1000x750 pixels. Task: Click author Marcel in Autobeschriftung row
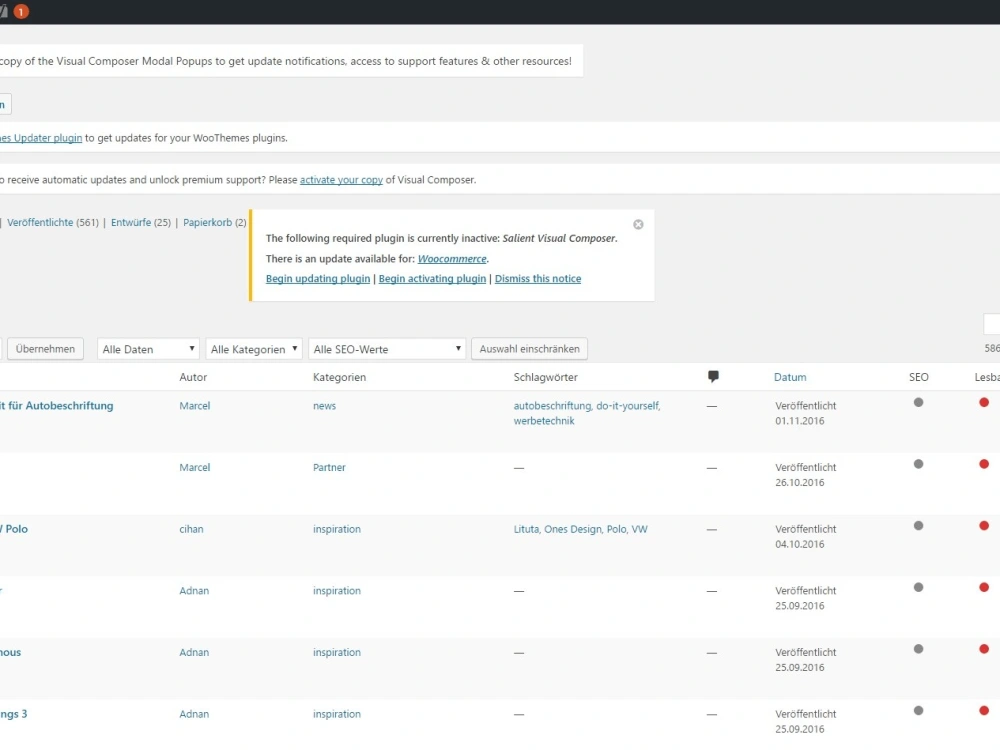tap(195, 406)
